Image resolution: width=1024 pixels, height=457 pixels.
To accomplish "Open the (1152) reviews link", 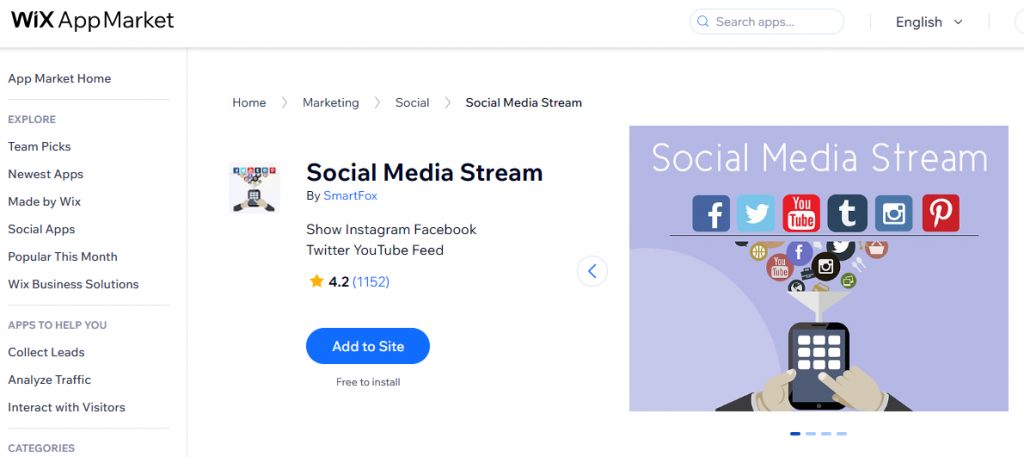I will 371,282.
